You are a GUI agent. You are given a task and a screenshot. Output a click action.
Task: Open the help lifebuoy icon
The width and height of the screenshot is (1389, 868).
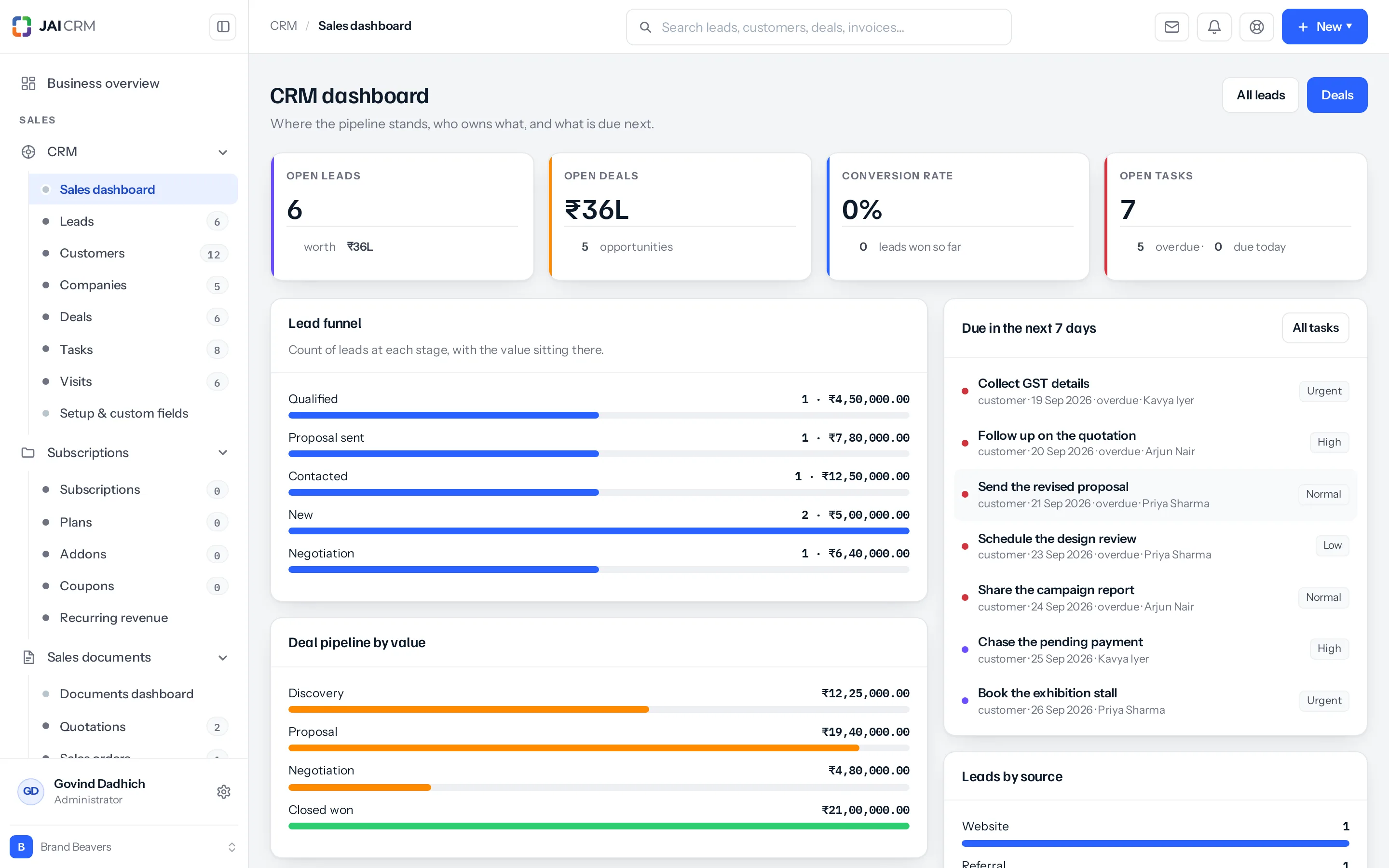point(1256,27)
